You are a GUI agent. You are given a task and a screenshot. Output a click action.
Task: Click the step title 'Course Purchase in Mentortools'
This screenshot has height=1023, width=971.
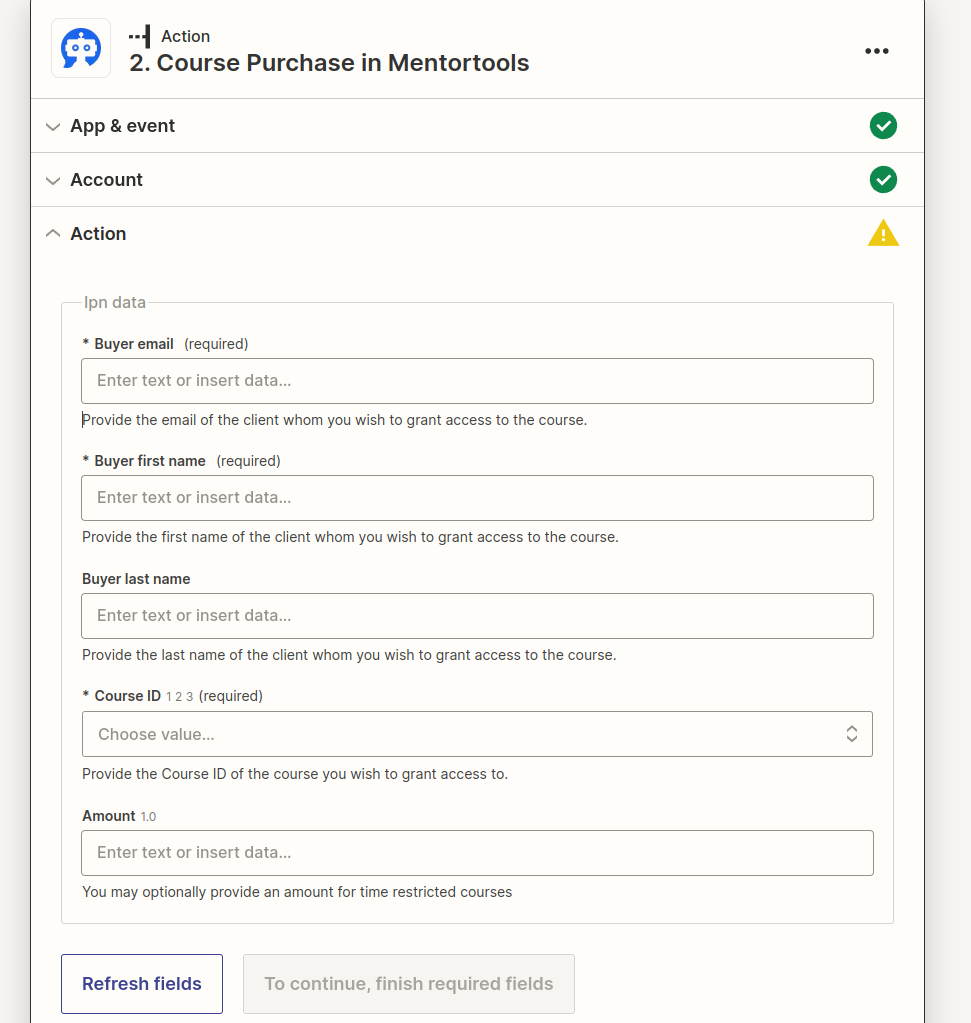[x=343, y=63]
